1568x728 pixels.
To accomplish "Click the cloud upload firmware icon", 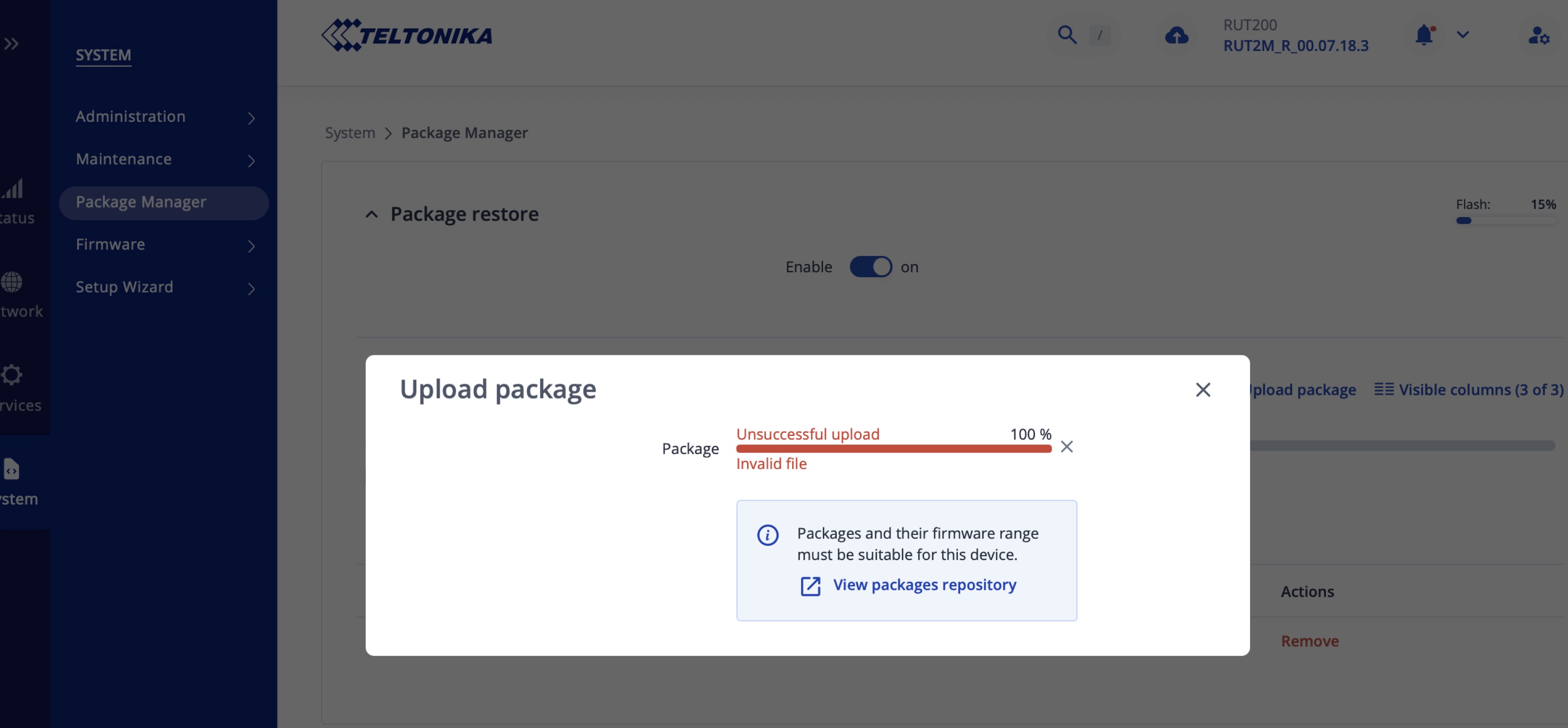I will coord(1176,36).
